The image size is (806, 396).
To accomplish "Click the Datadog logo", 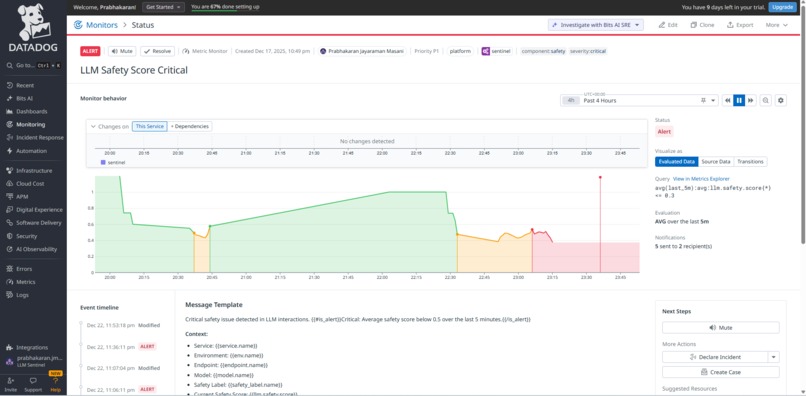I will (33, 28).
